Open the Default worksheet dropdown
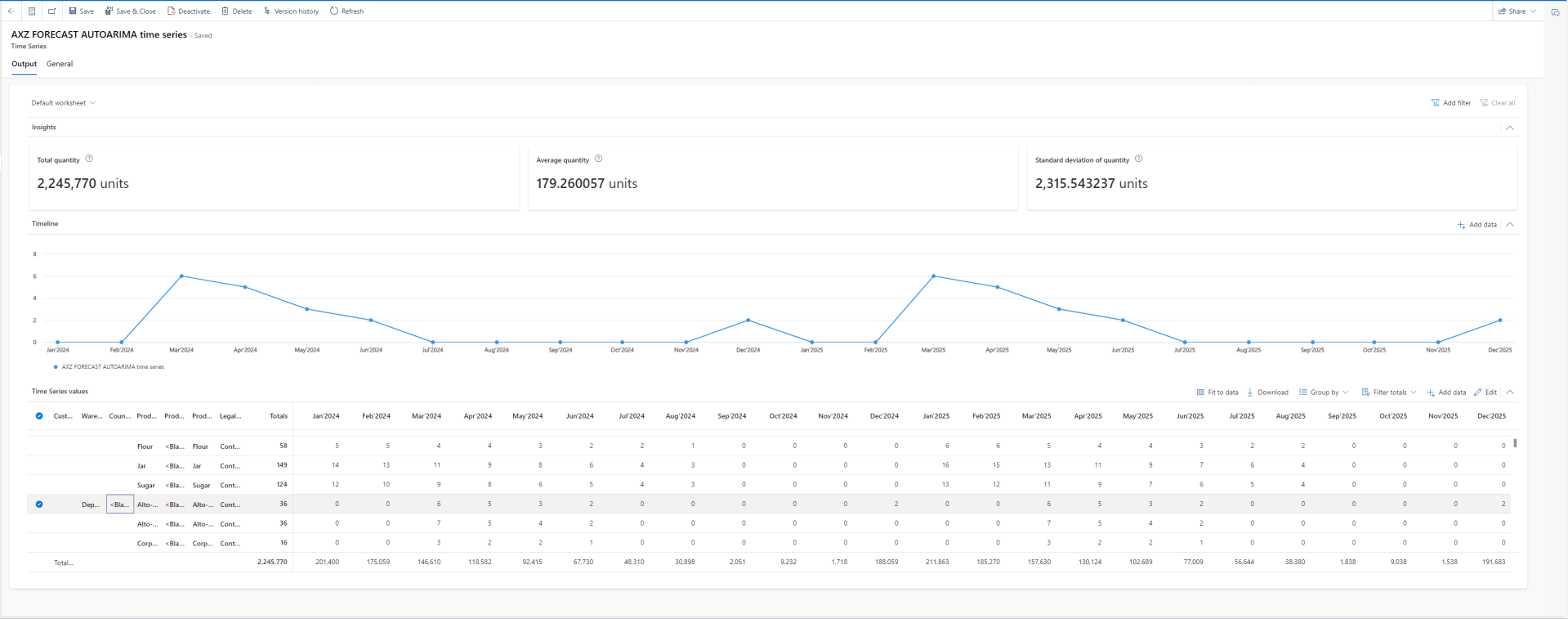This screenshot has height=619, width=1568. tap(64, 103)
